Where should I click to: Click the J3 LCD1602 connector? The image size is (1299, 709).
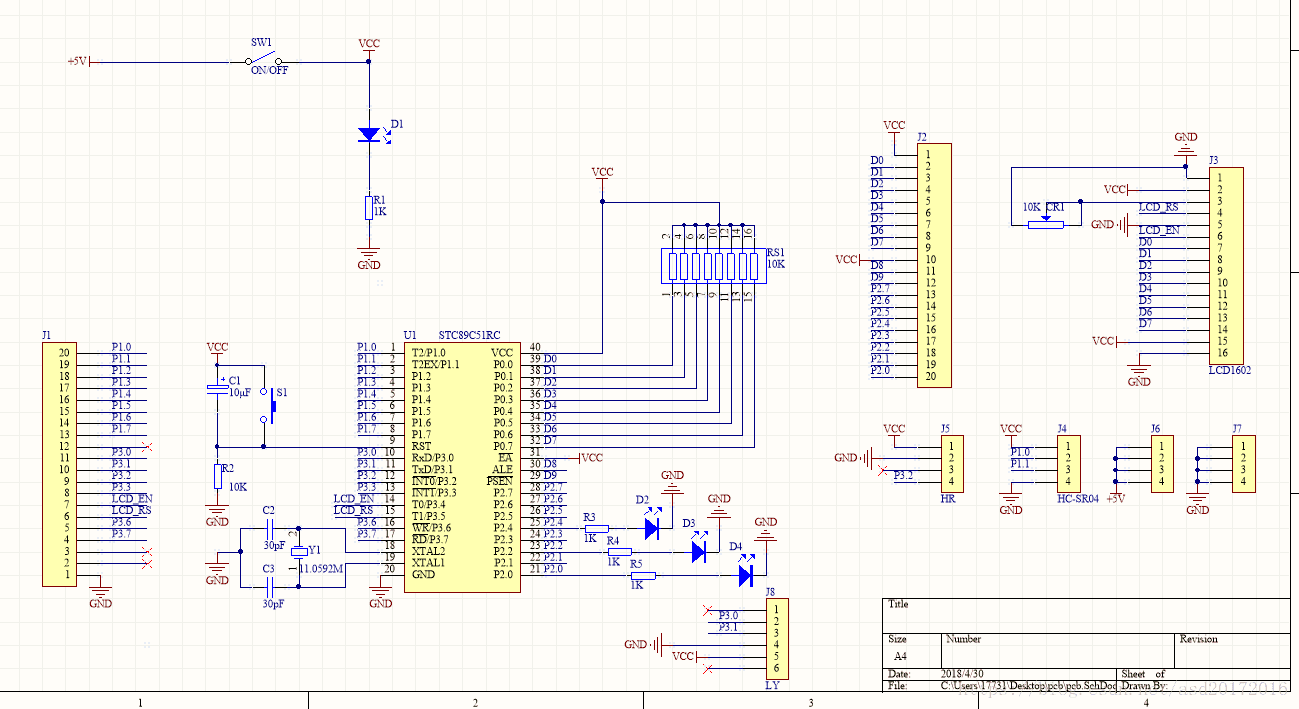(x=1226, y=265)
